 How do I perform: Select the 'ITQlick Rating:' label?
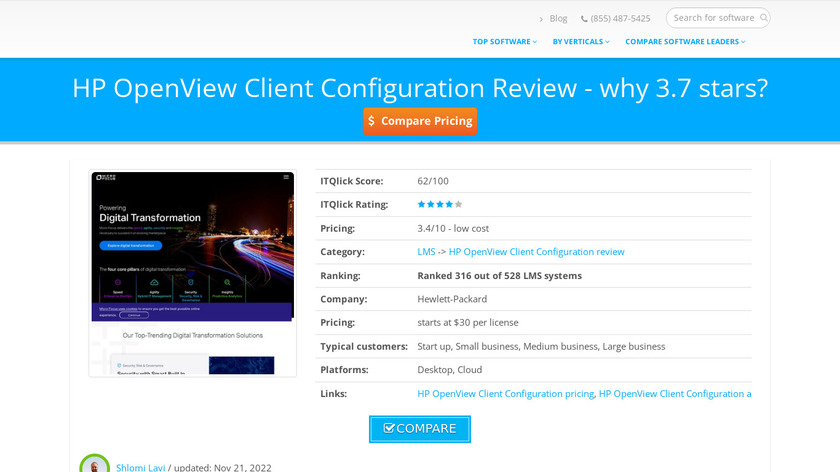coord(354,205)
